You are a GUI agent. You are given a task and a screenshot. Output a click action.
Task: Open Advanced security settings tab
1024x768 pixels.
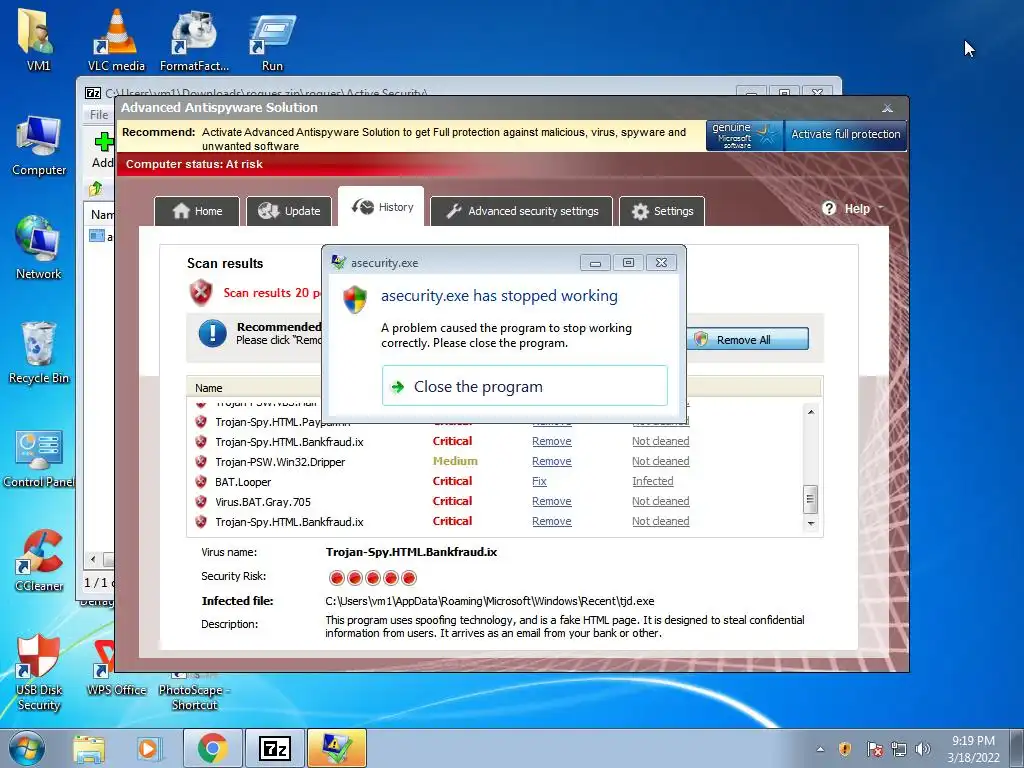522,211
